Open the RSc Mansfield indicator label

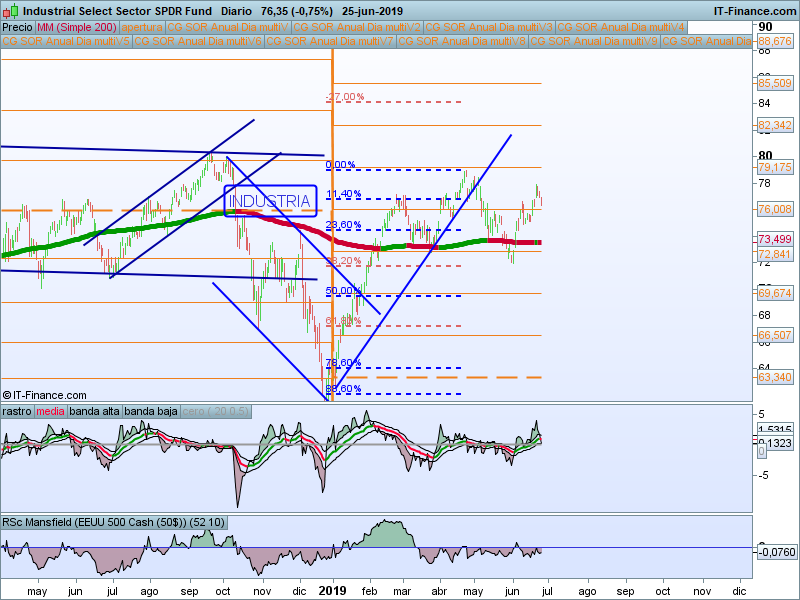(x=113, y=522)
